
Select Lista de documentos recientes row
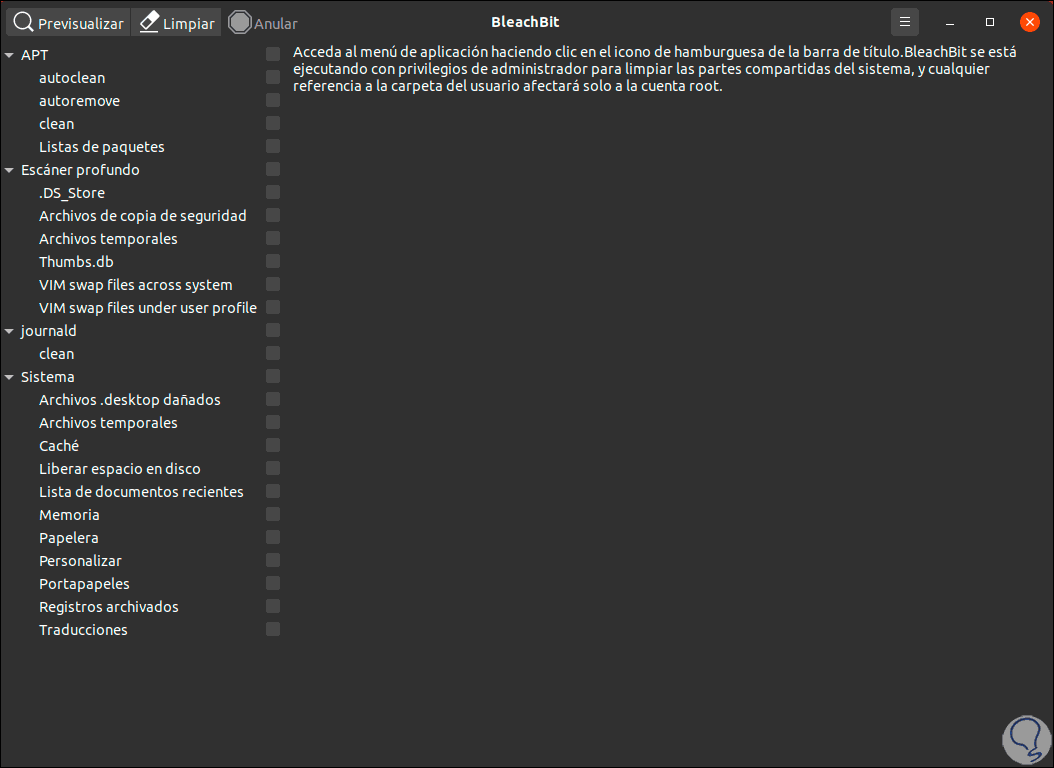click(x=141, y=492)
